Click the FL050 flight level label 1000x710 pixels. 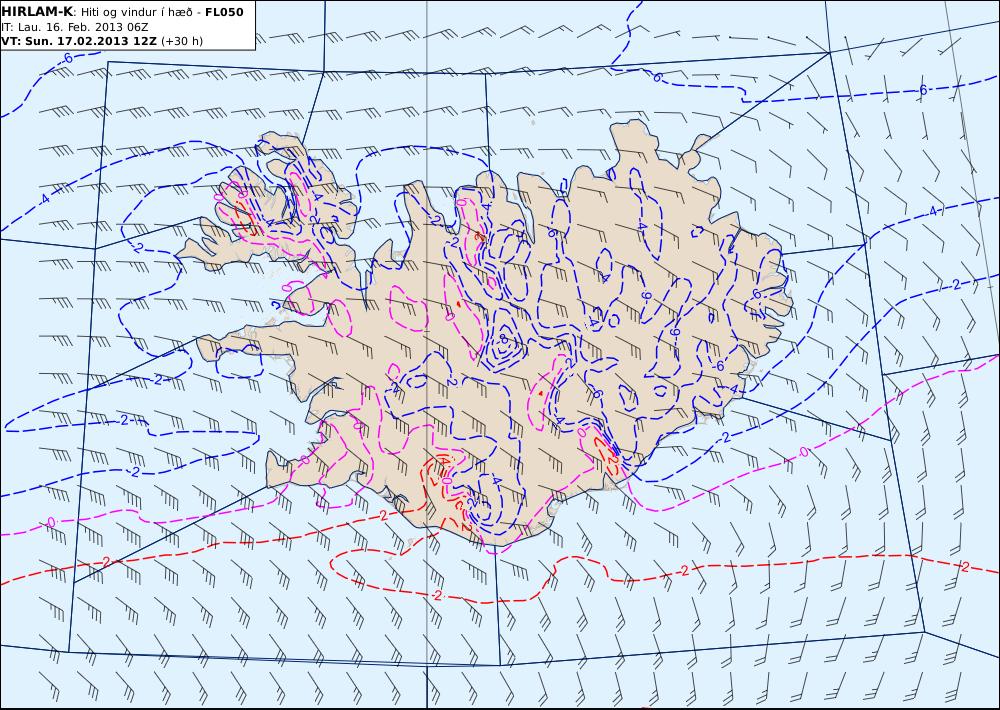(x=224, y=12)
